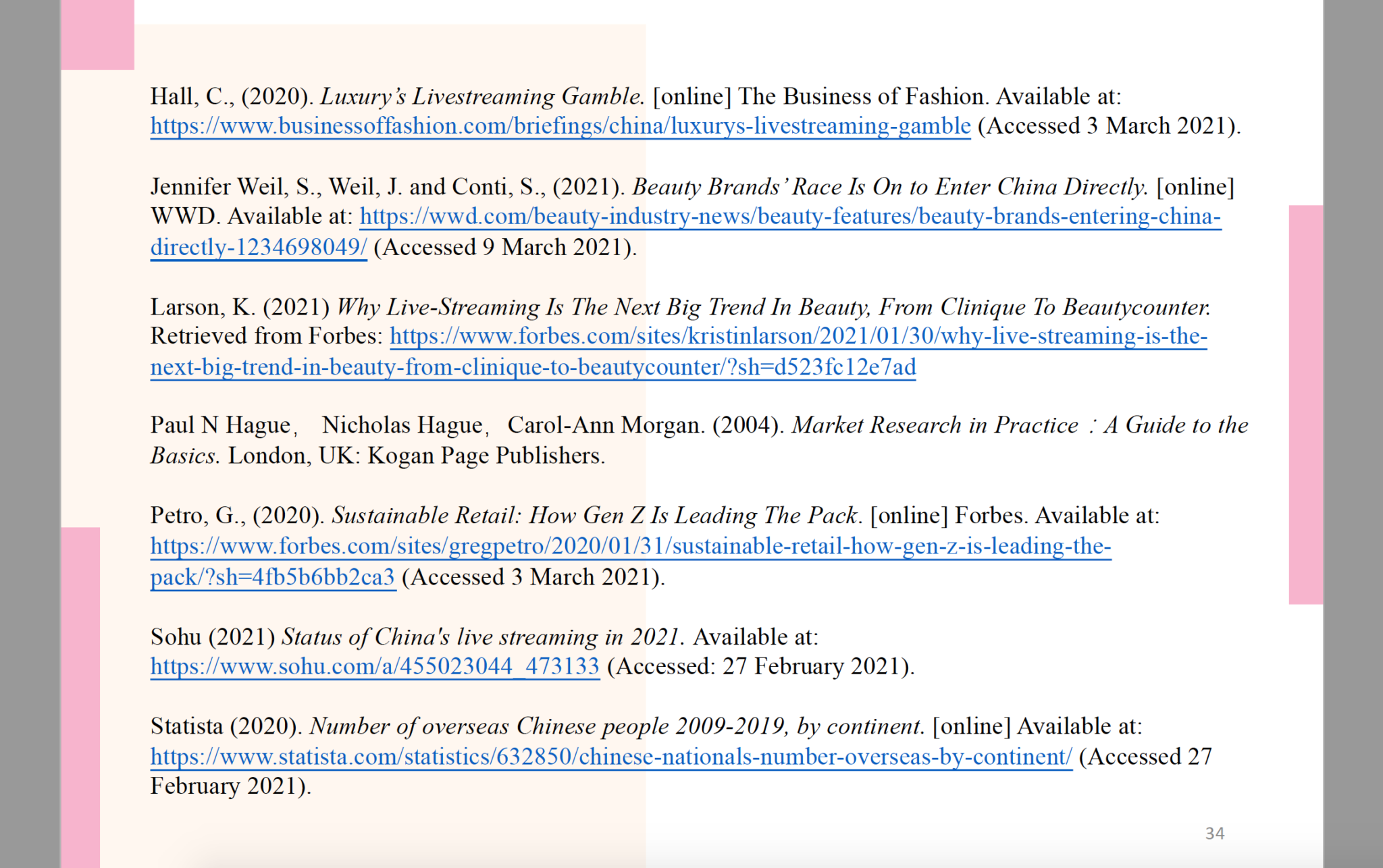Open the Business of Fashion livestreaming-gamble link
The height and width of the screenshot is (868, 1383).
(x=560, y=126)
